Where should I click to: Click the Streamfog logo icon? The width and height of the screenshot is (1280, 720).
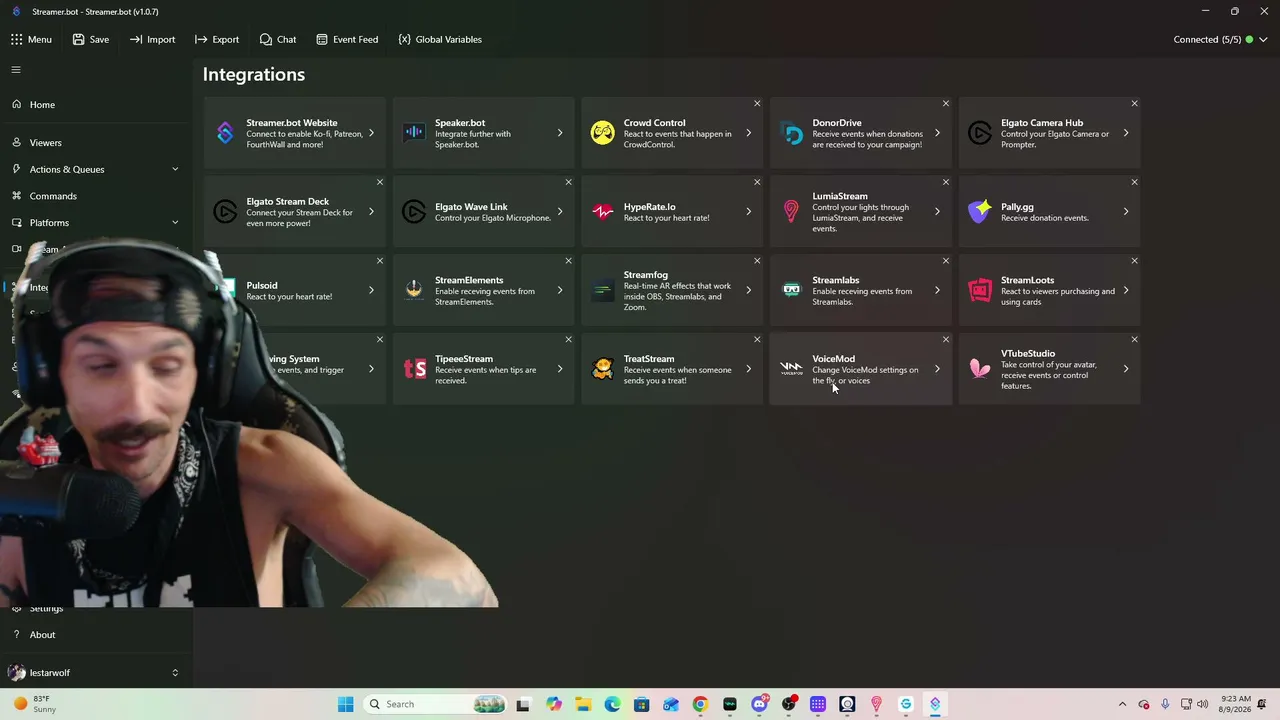point(602,290)
